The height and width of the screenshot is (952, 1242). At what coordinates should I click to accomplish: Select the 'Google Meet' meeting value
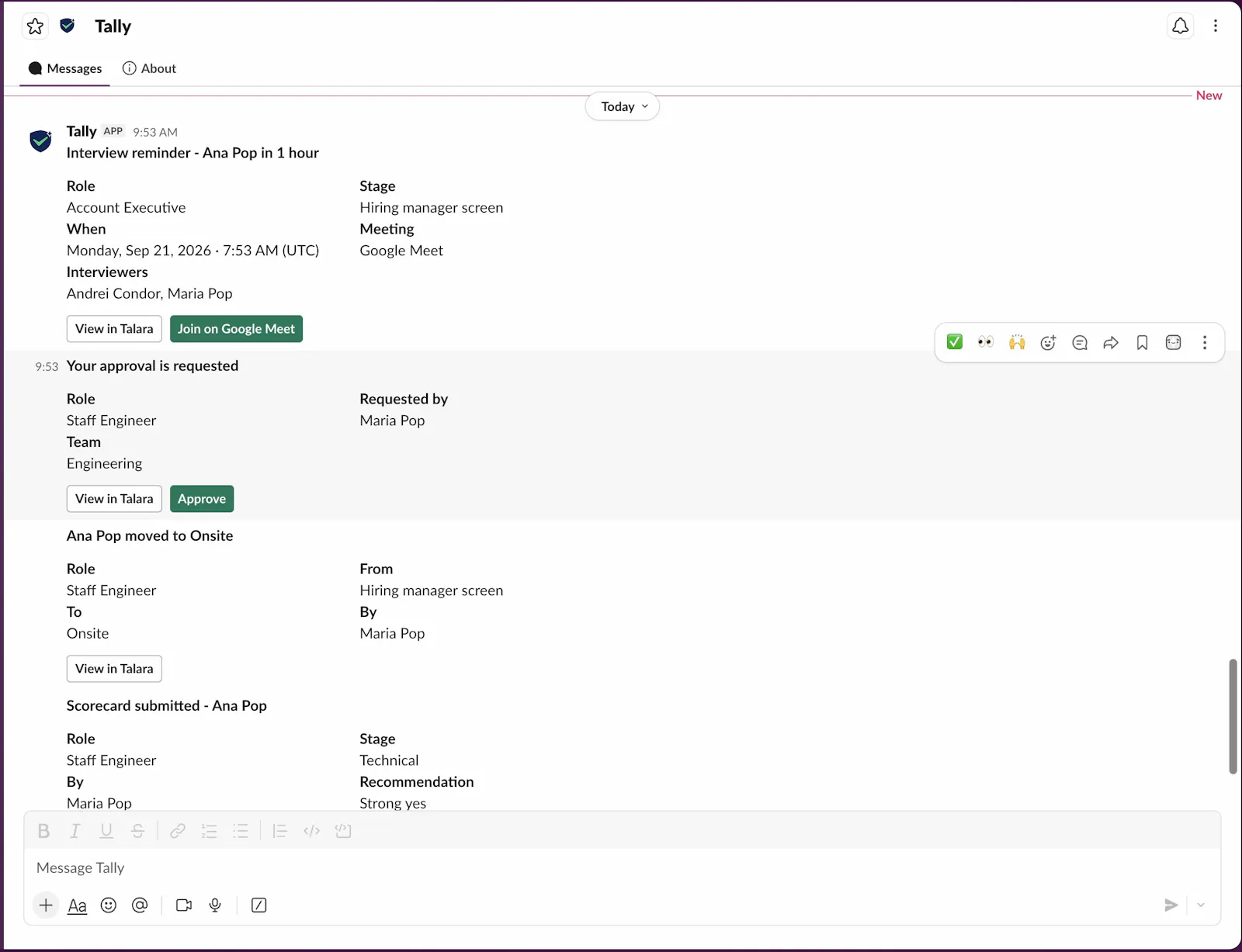coord(401,251)
